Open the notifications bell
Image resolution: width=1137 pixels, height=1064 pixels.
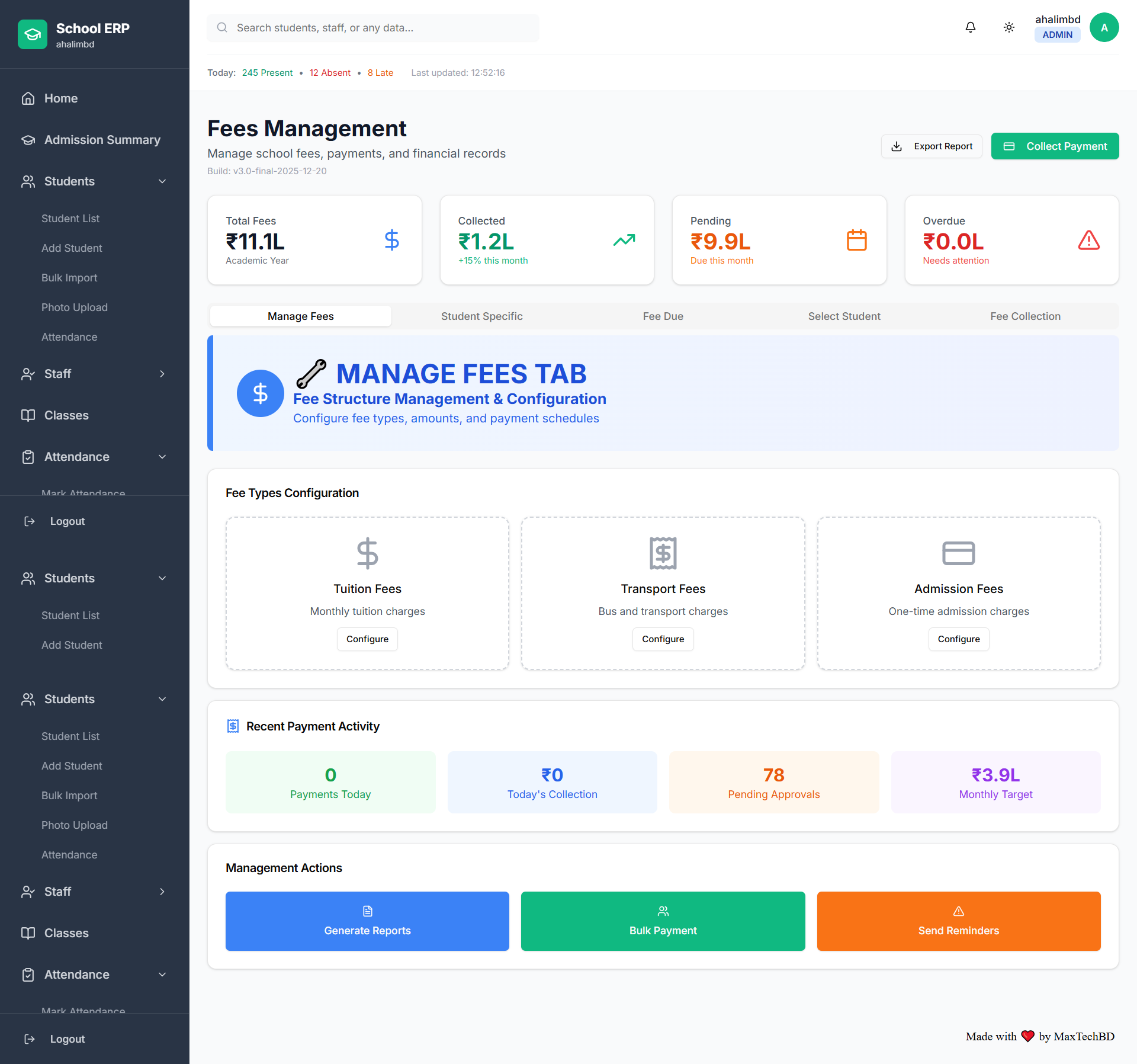[x=970, y=27]
